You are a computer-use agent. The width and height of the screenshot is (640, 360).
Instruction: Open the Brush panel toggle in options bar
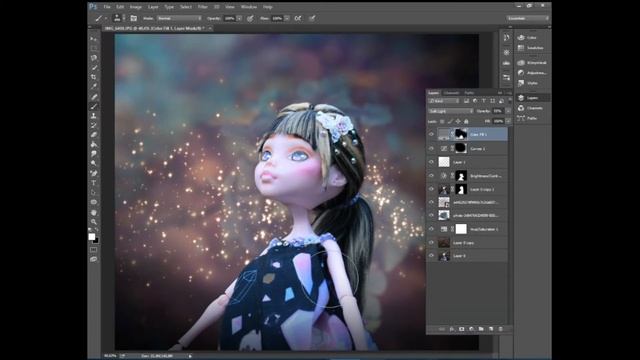coord(133,18)
